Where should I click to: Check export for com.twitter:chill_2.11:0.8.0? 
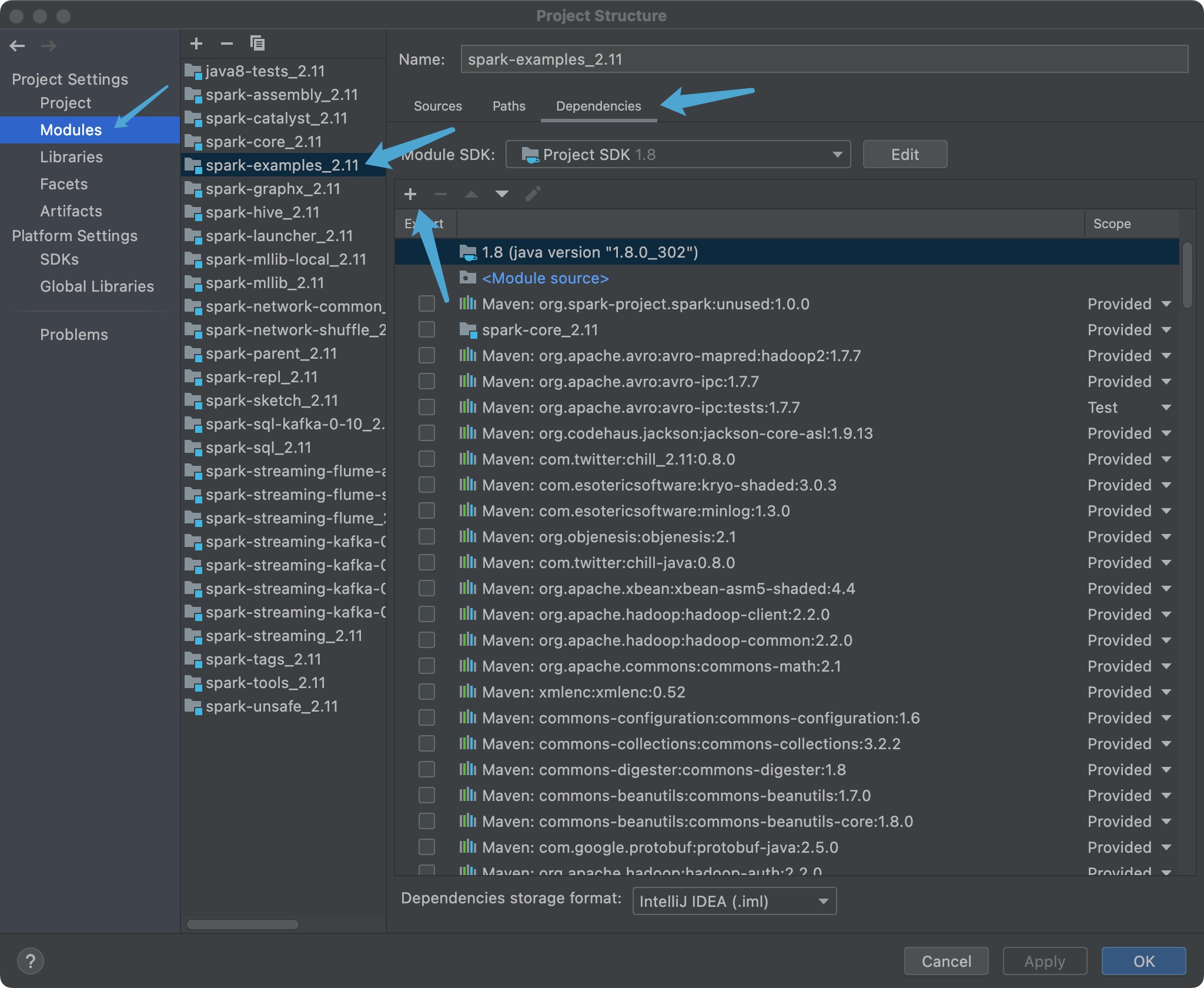click(427, 459)
